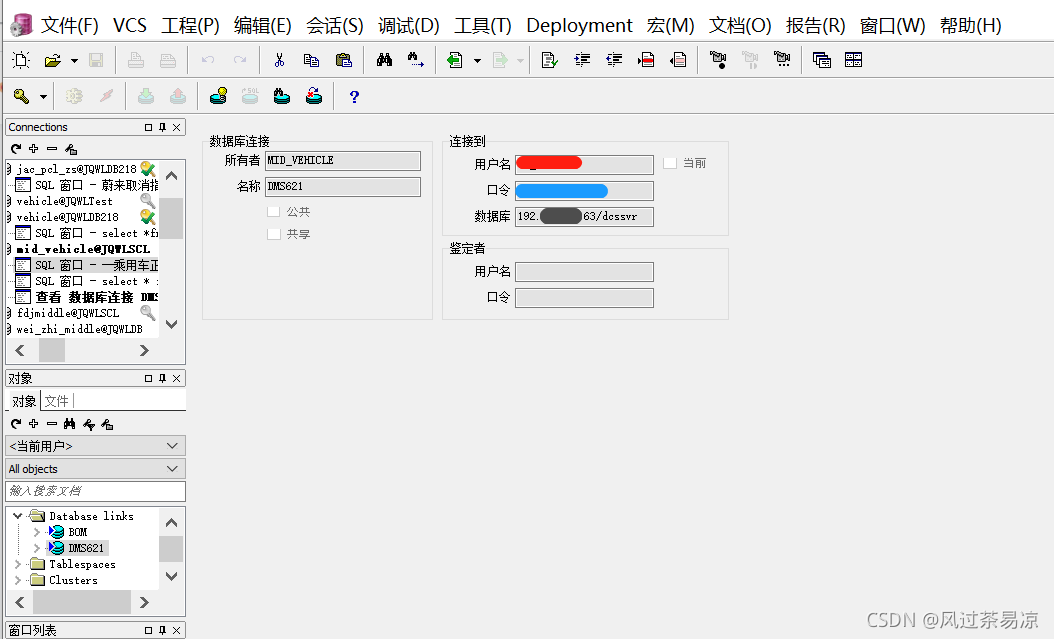Open the Deployment menu

coord(579,26)
